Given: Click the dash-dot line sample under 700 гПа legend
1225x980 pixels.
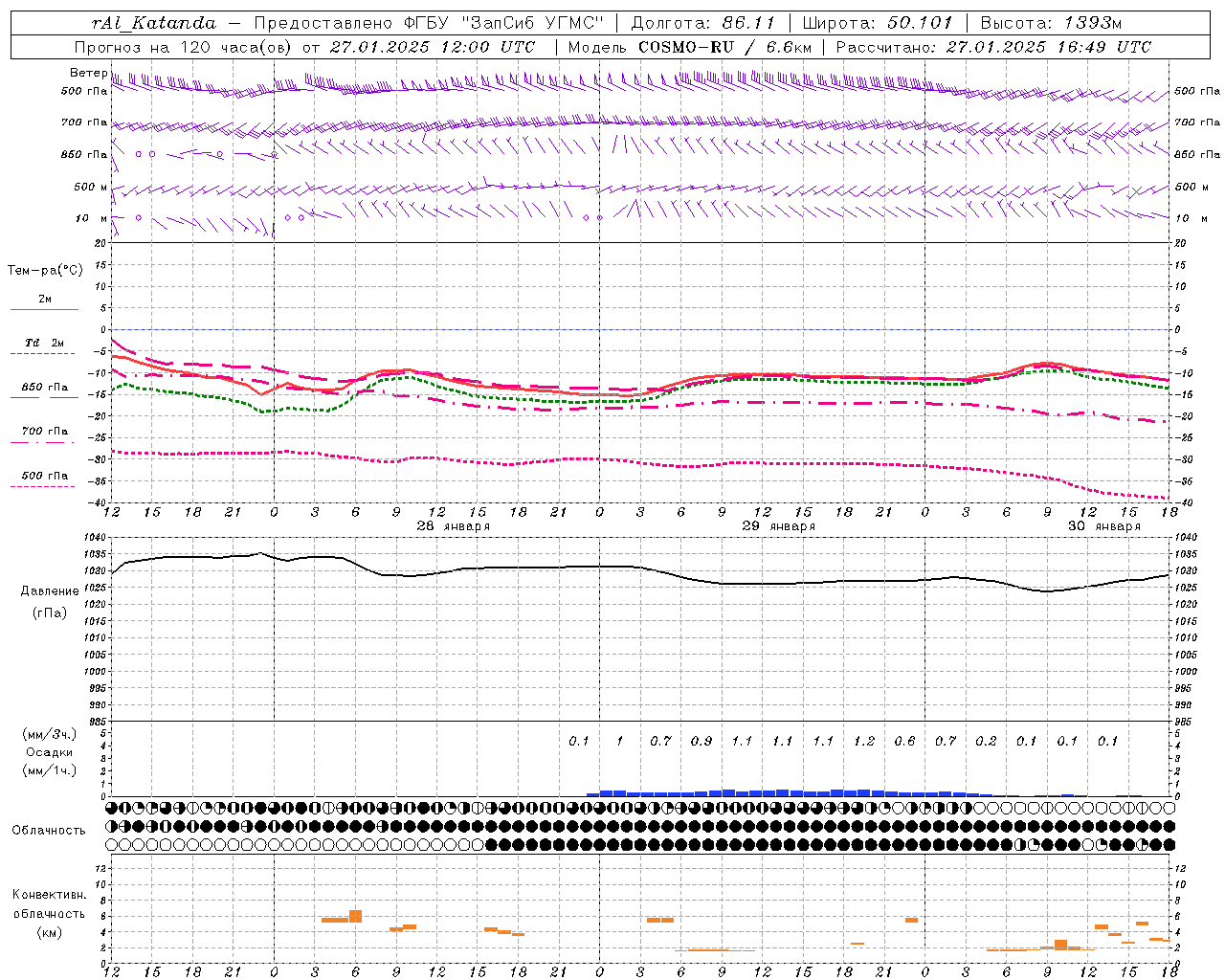Looking at the screenshot, I should pyautogui.click(x=43, y=442).
